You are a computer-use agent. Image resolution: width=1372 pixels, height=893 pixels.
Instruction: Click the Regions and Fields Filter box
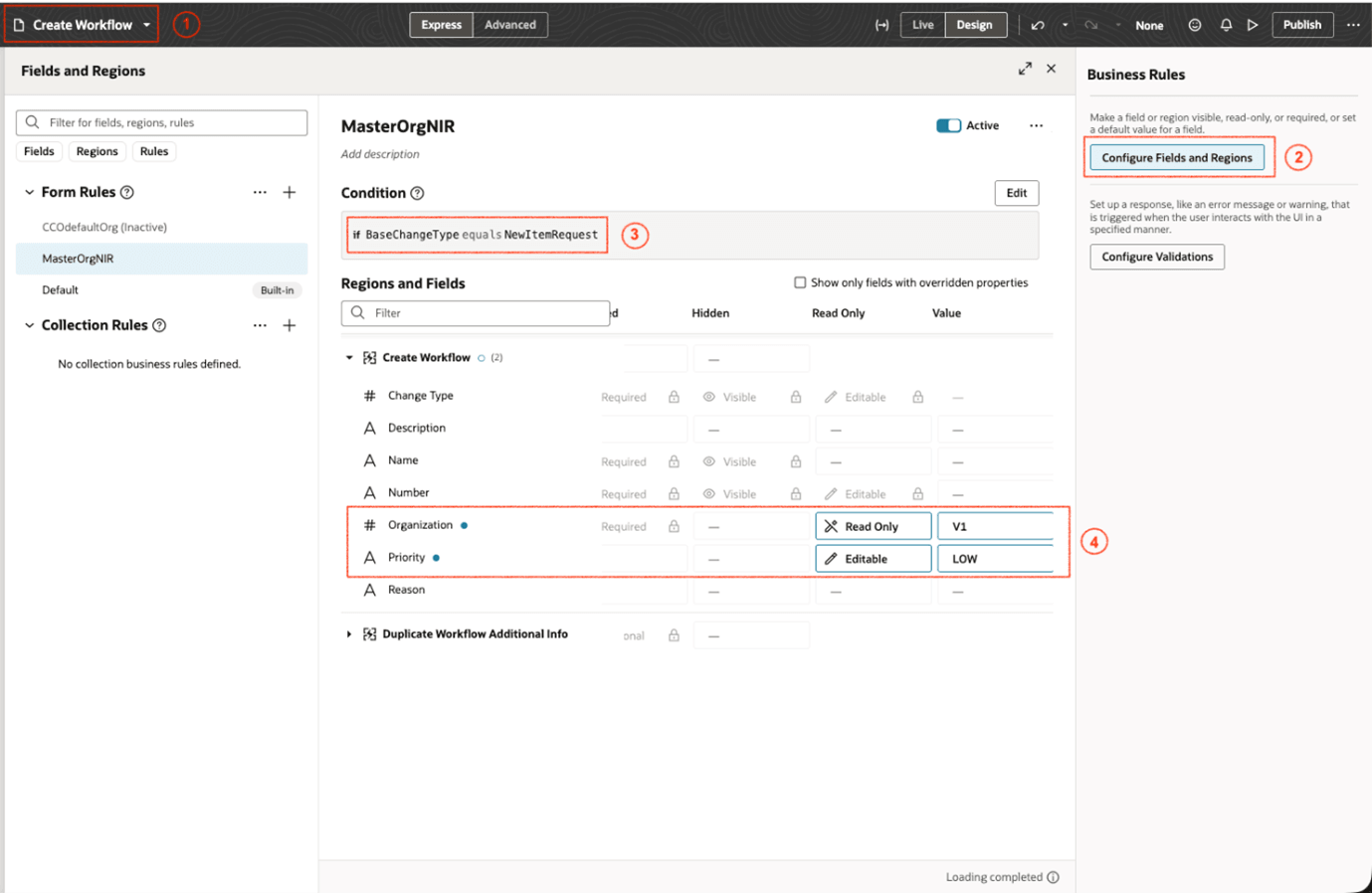pos(476,313)
